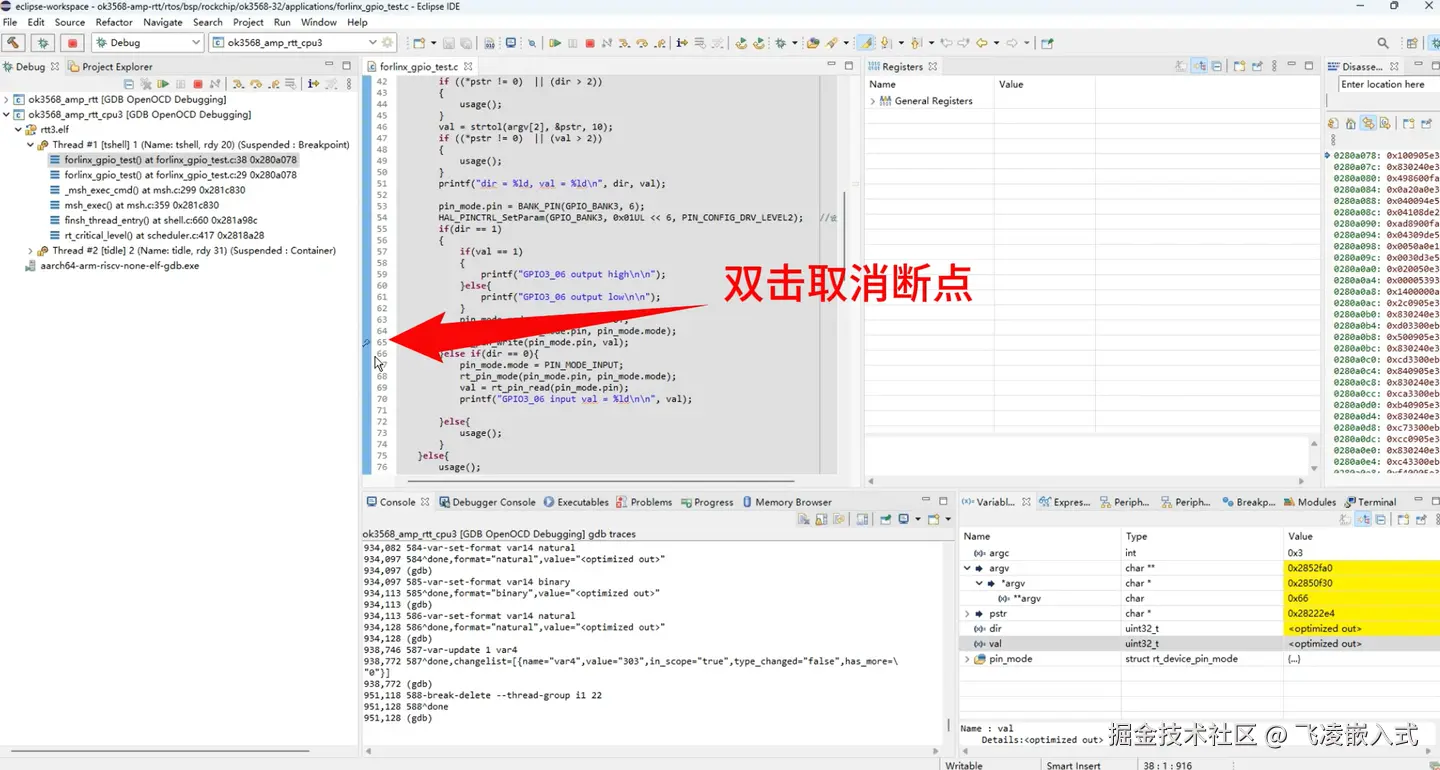Image resolution: width=1440 pixels, height=770 pixels.
Task: Click Terminate in the main toolbar
Action: click(590, 43)
